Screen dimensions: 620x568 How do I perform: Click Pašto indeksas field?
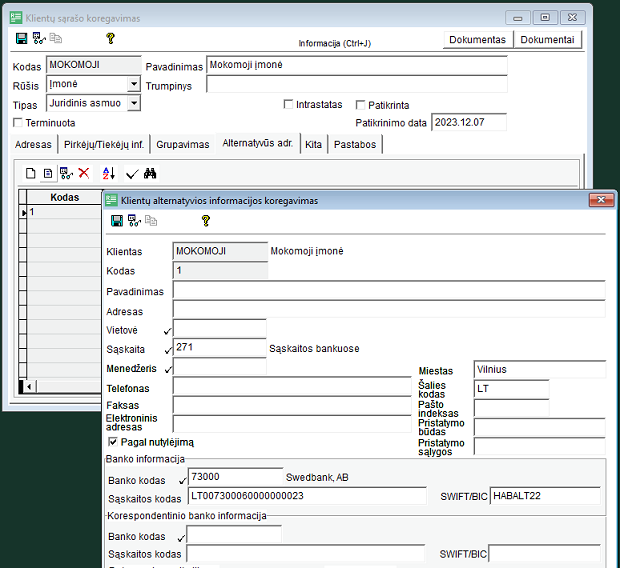511,408
